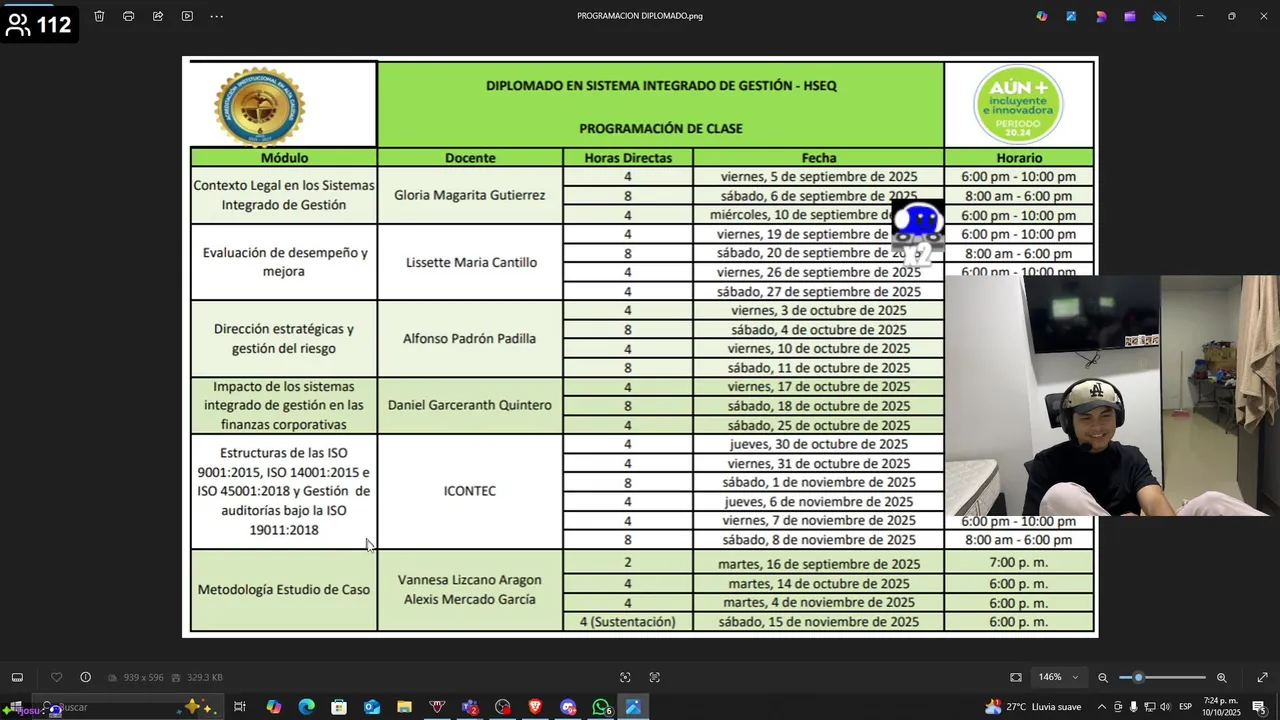Open Clipchamp video icon in title bar
Viewport: 1280px width, 720px height.
(1130, 16)
